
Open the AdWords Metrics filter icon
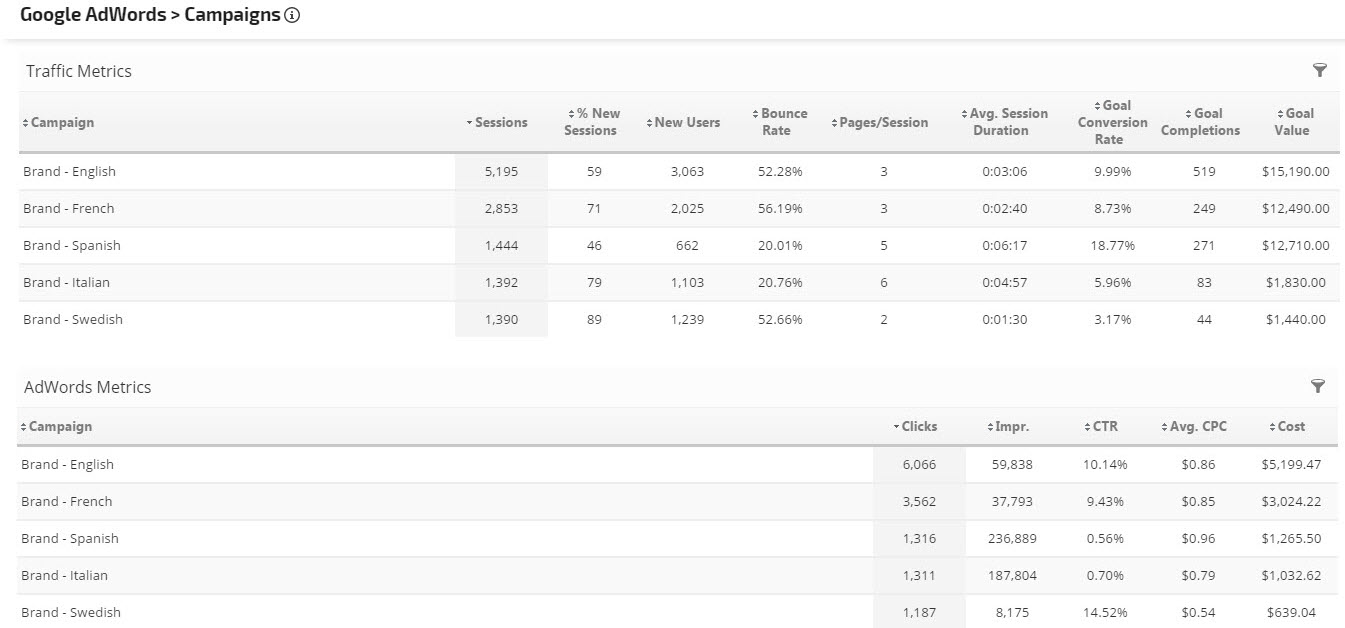pos(1318,386)
